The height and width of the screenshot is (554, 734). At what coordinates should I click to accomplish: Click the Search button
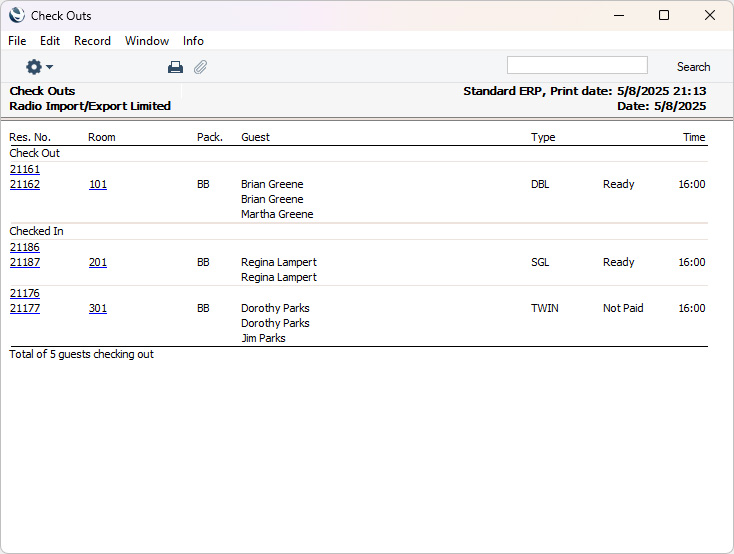click(693, 67)
